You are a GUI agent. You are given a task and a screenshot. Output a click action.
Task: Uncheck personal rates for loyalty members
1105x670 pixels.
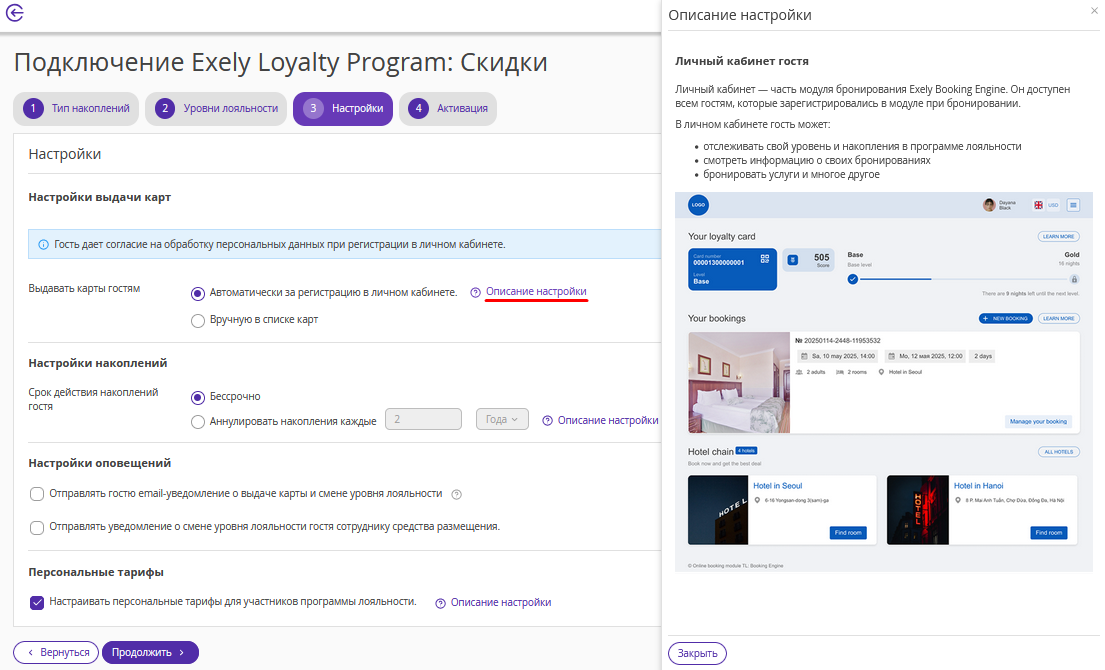tap(37, 602)
